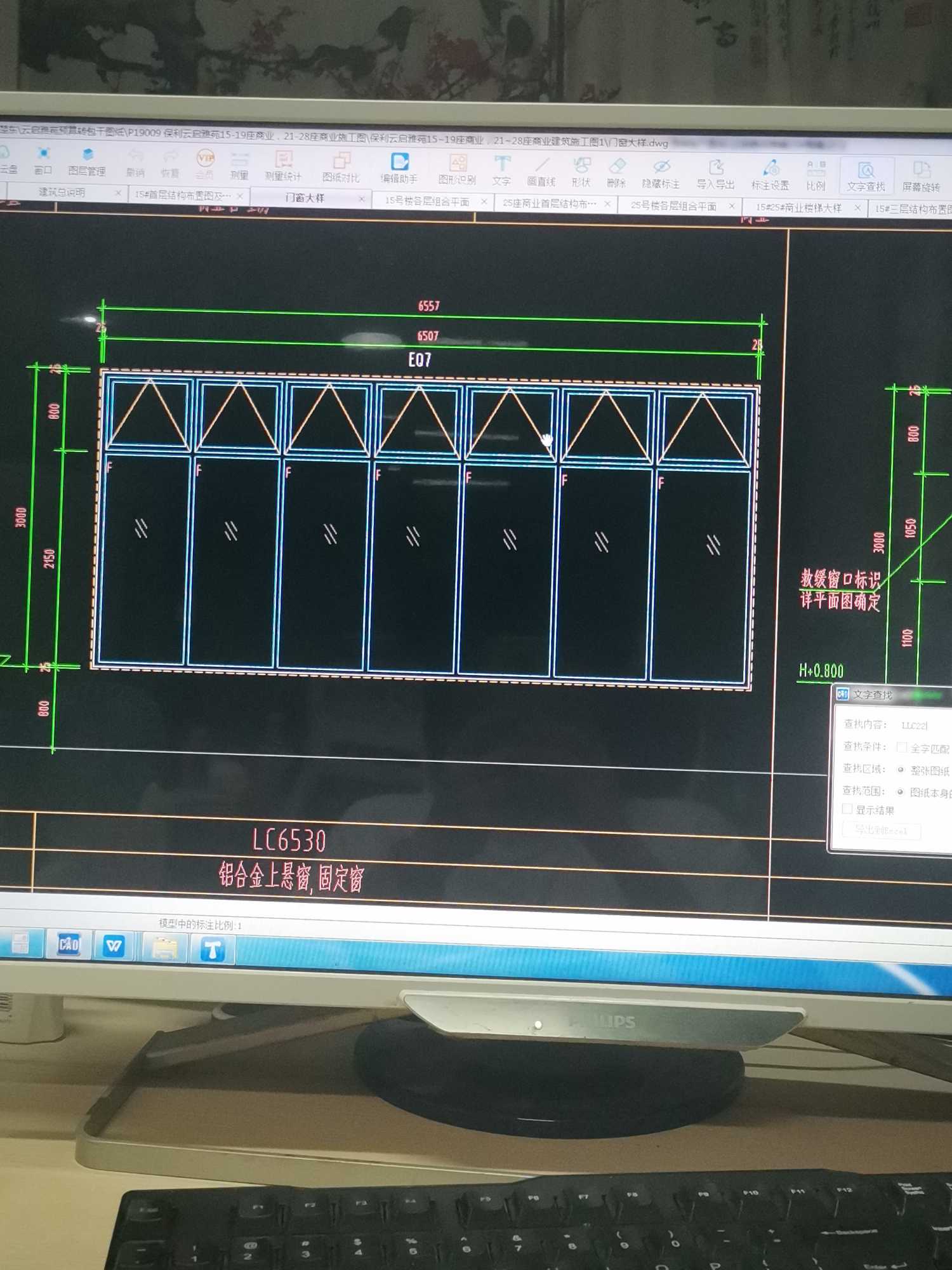Open 测量统计 measurement statistics
The image size is (952, 1270).
pyautogui.click(x=283, y=167)
